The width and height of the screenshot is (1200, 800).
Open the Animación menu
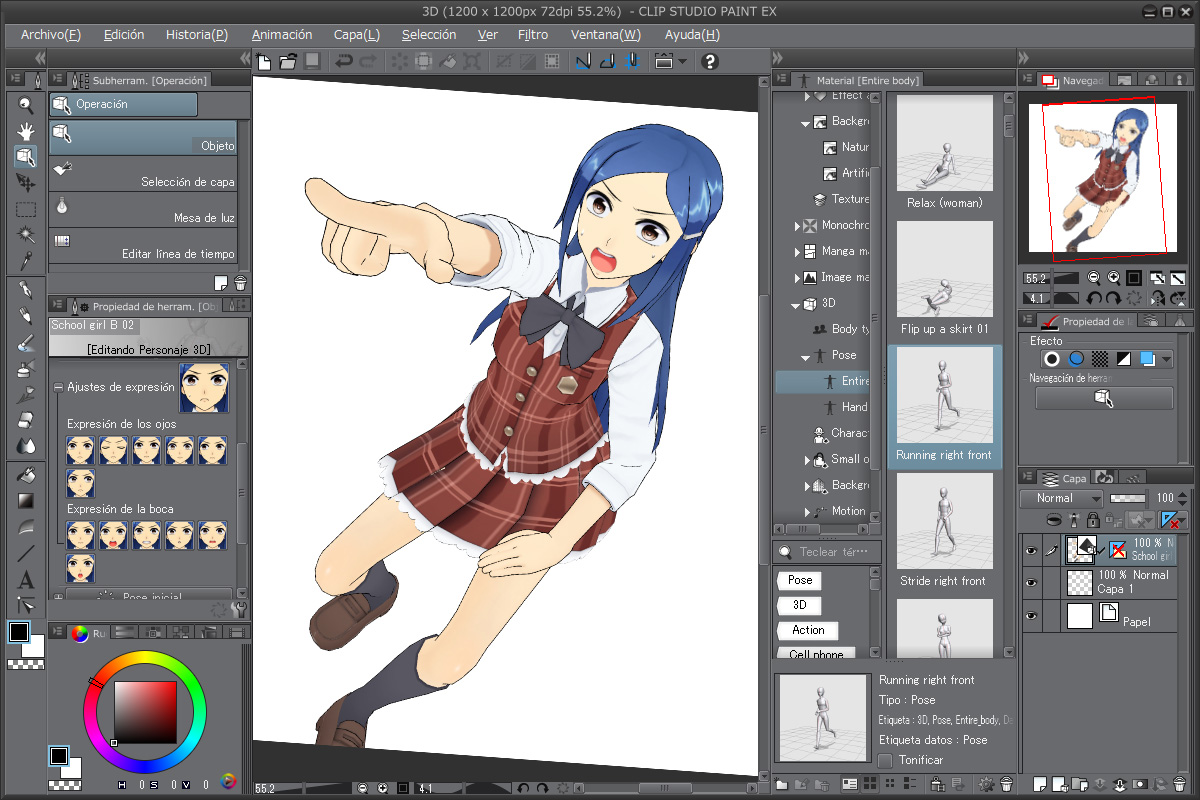pos(282,34)
